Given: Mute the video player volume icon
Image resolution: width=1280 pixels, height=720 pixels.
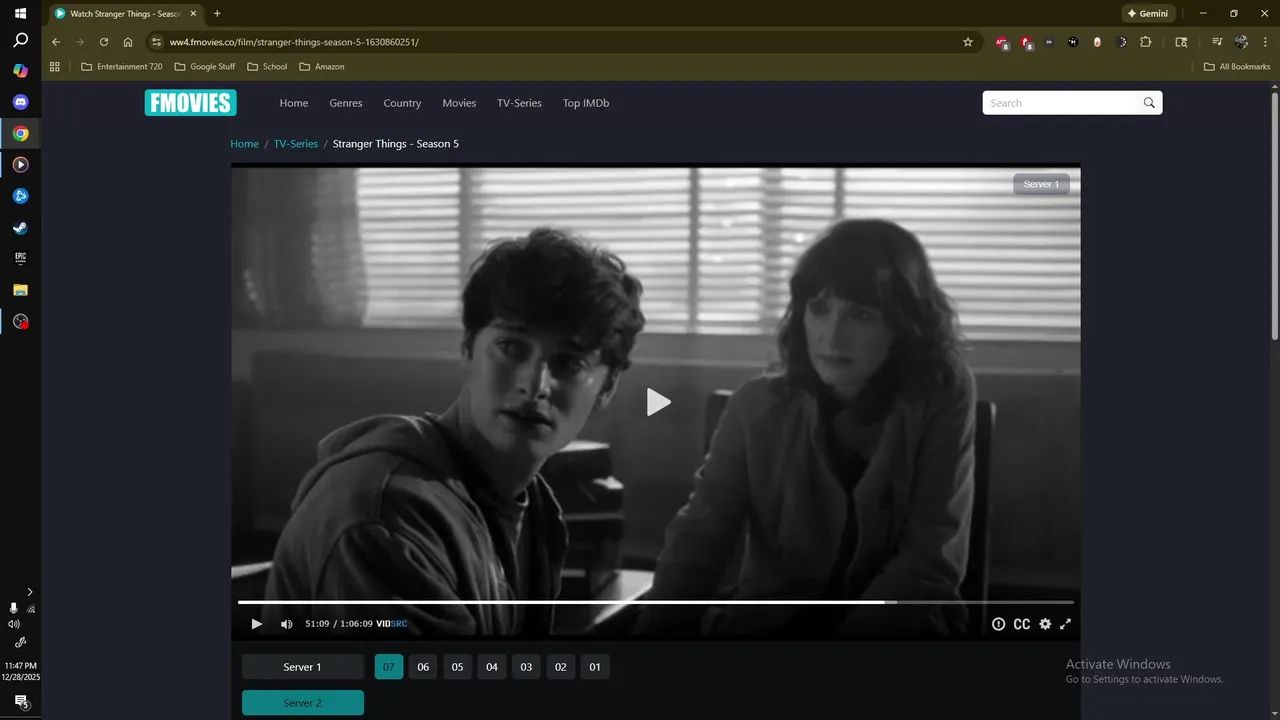Looking at the screenshot, I should (286, 624).
